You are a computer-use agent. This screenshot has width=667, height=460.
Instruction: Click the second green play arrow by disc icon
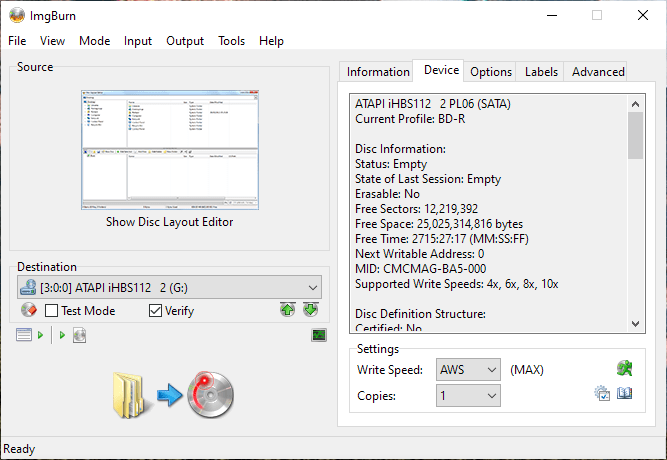click(x=62, y=335)
